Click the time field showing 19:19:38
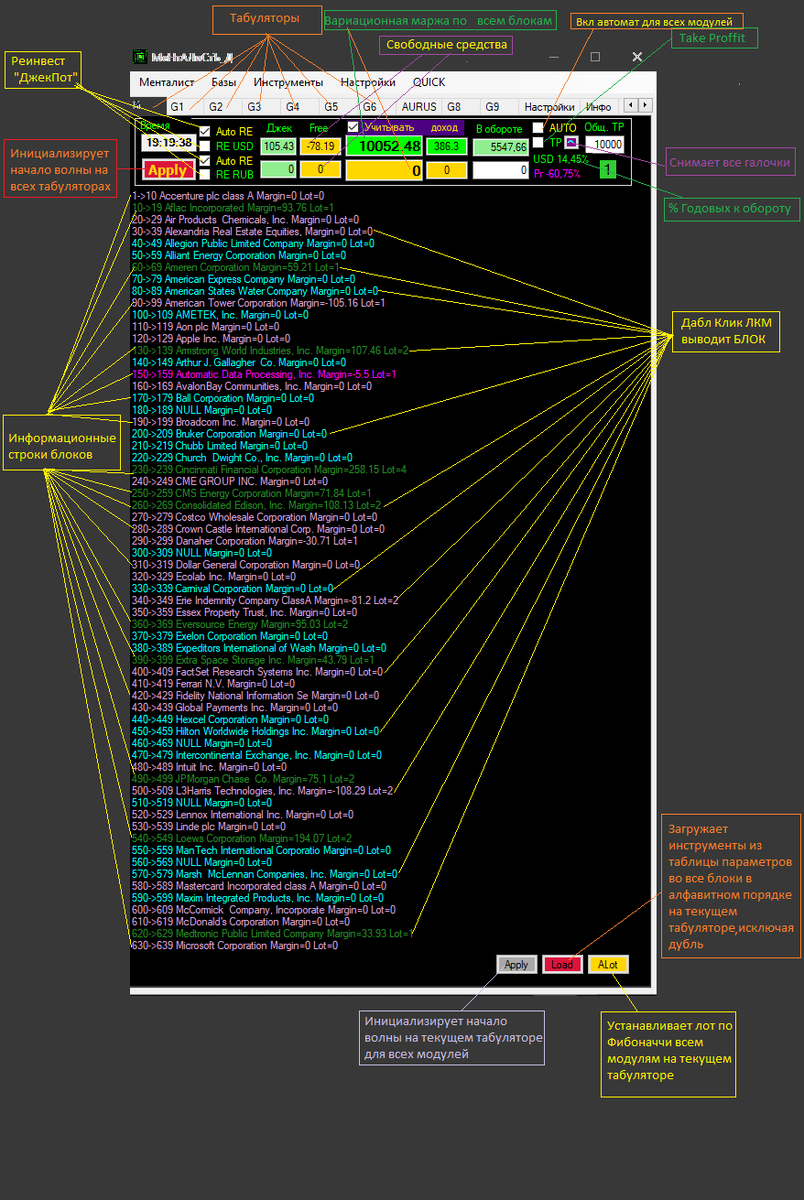This screenshot has height=1200, width=804. click(x=167, y=143)
